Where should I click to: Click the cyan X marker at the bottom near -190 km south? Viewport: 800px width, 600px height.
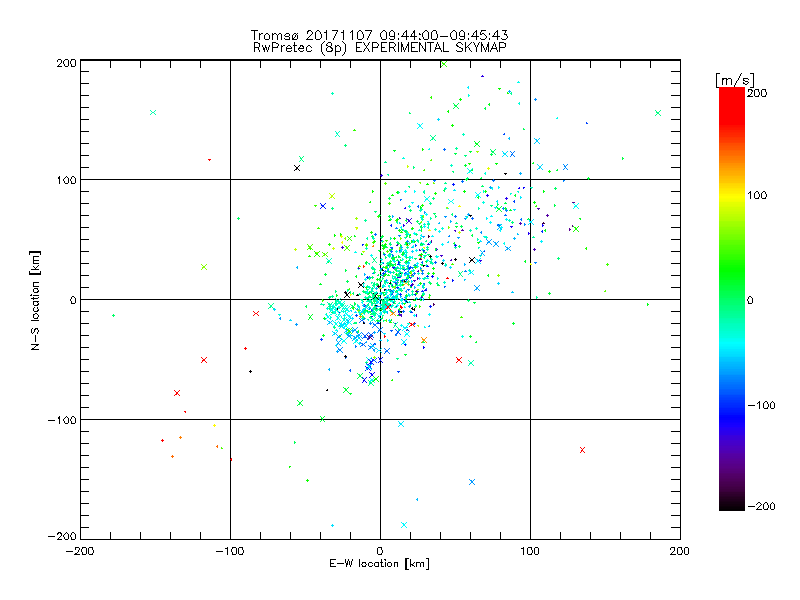[x=404, y=525]
